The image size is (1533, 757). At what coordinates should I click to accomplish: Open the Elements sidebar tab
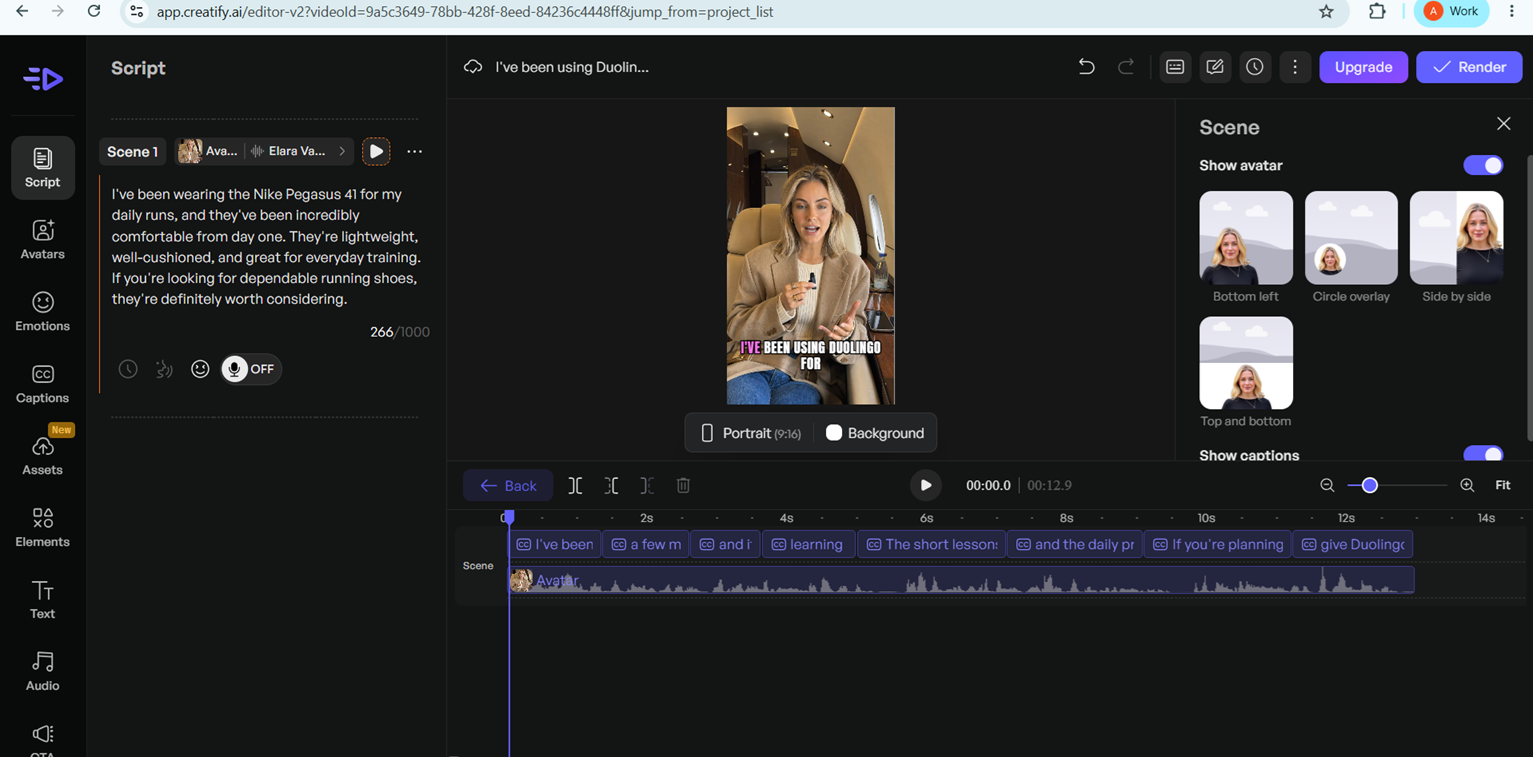tap(42, 528)
